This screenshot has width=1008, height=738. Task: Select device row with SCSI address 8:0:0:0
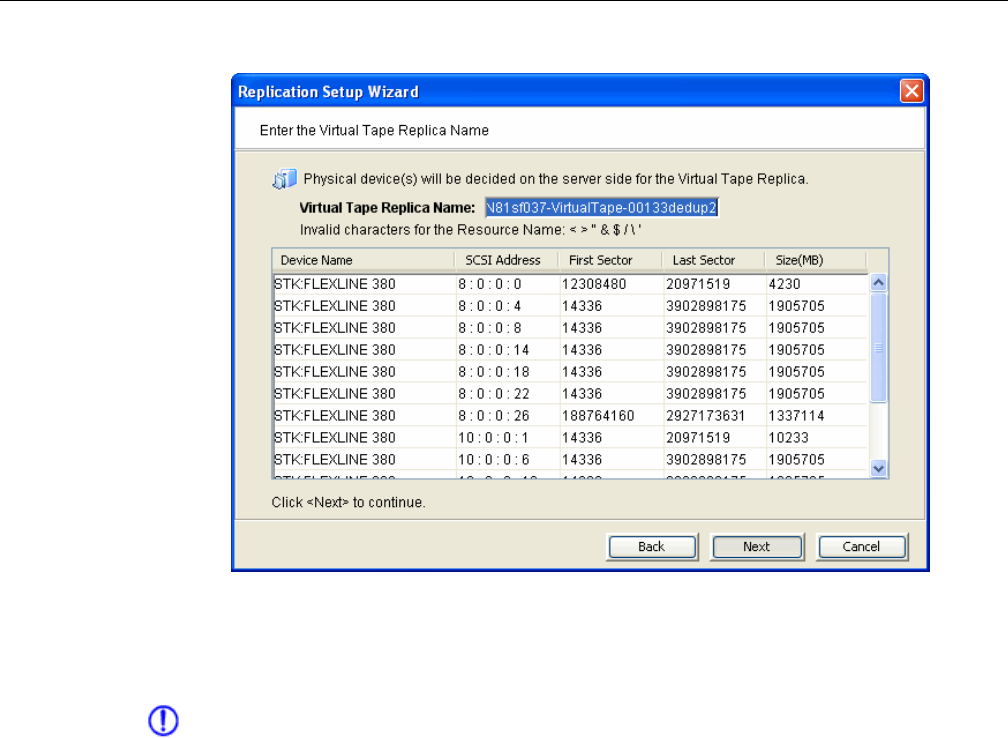tap(570, 284)
